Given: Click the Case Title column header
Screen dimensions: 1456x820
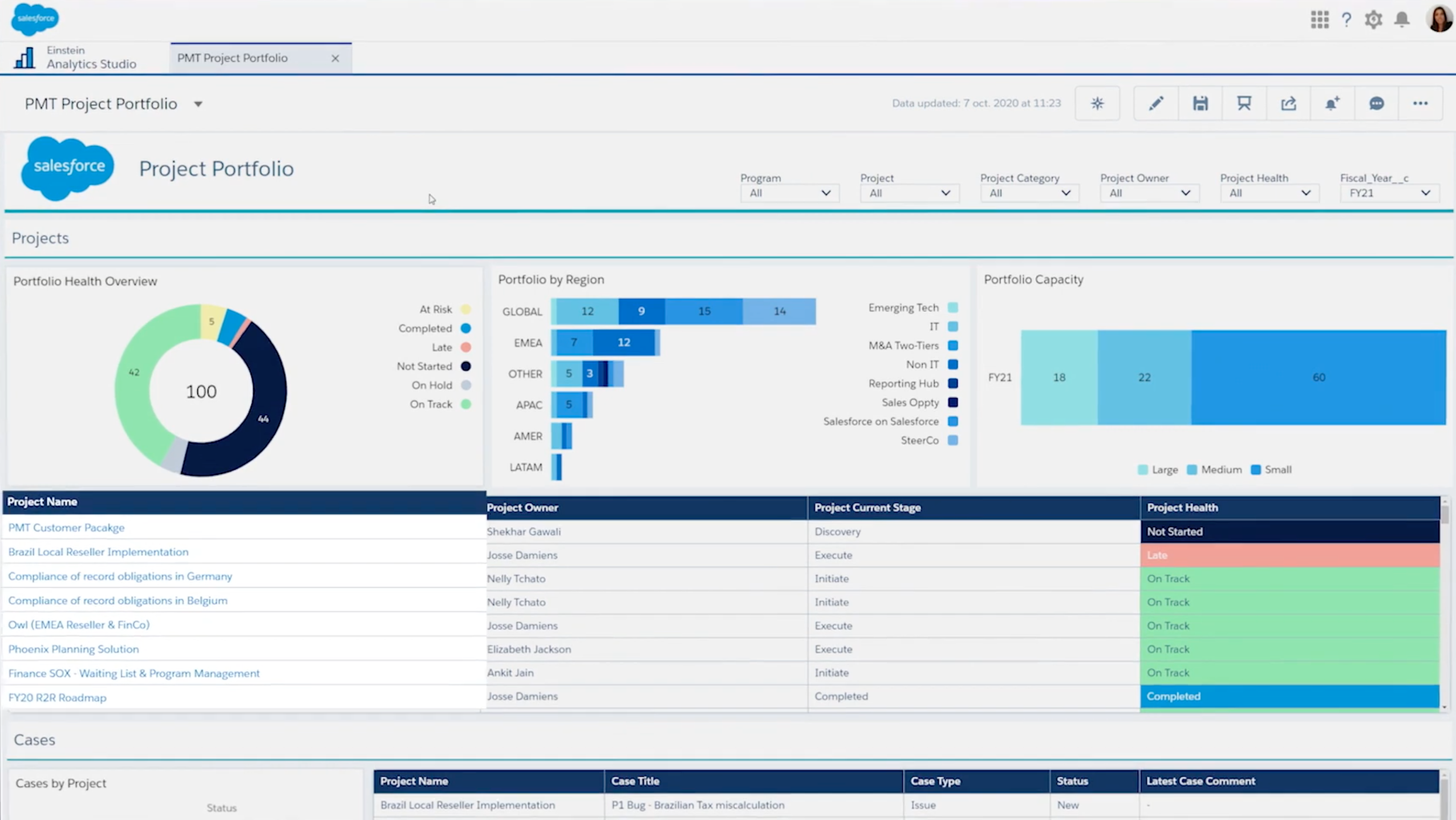Looking at the screenshot, I should pos(753,781).
